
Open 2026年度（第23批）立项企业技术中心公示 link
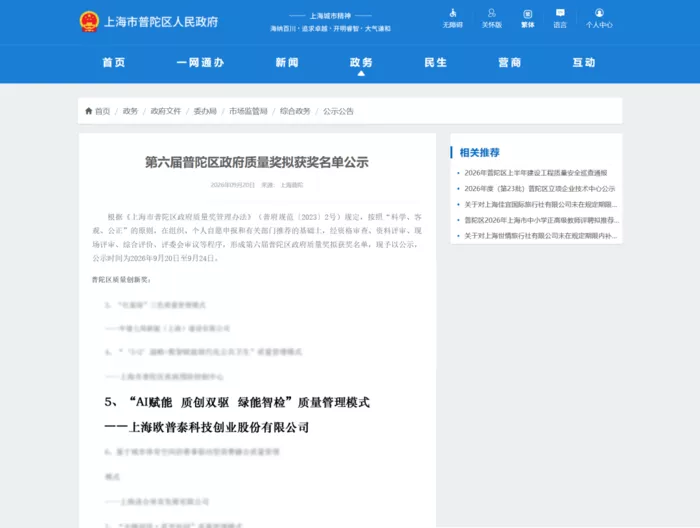tap(540, 188)
